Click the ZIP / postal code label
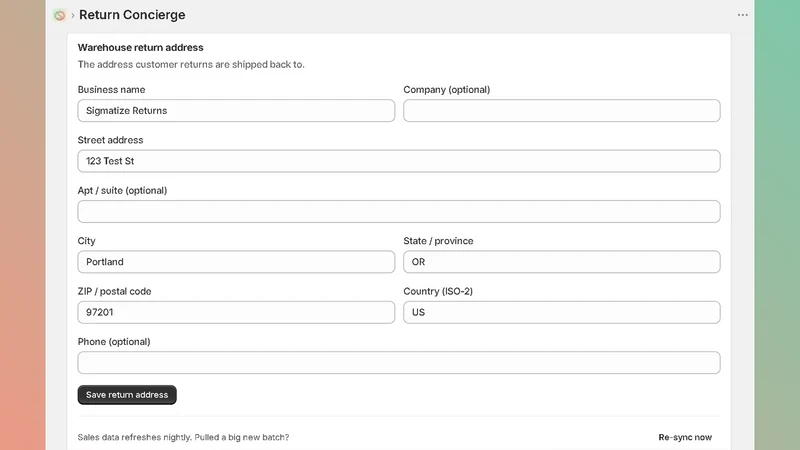 [x=114, y=291]
